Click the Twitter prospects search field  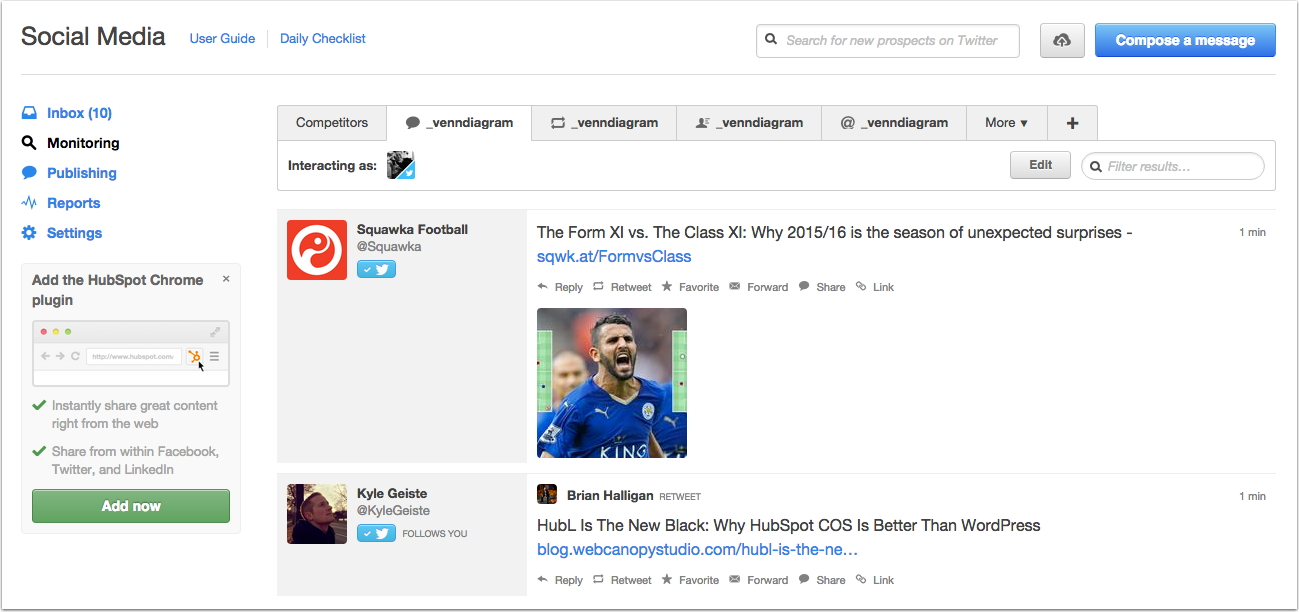[x=888, y=41]
